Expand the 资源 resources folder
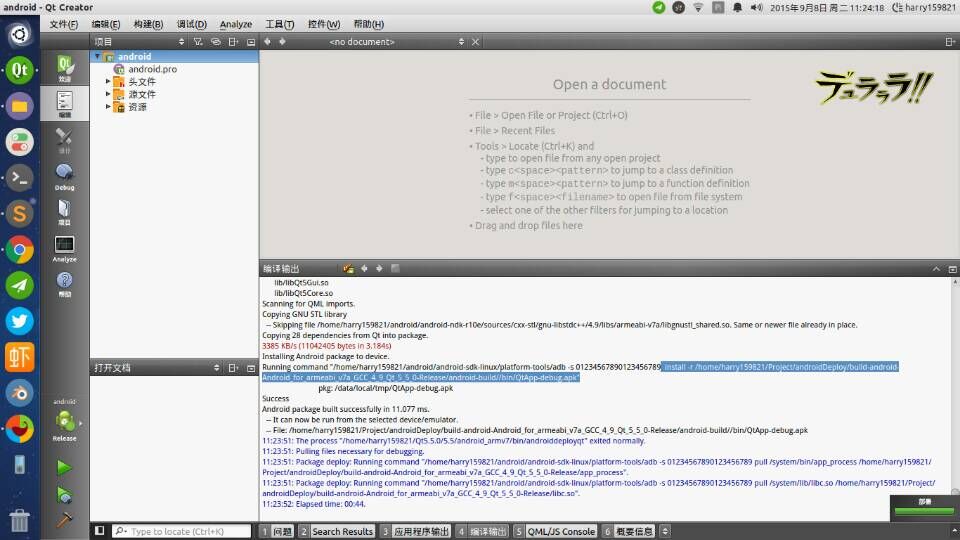 coord(108,107)
